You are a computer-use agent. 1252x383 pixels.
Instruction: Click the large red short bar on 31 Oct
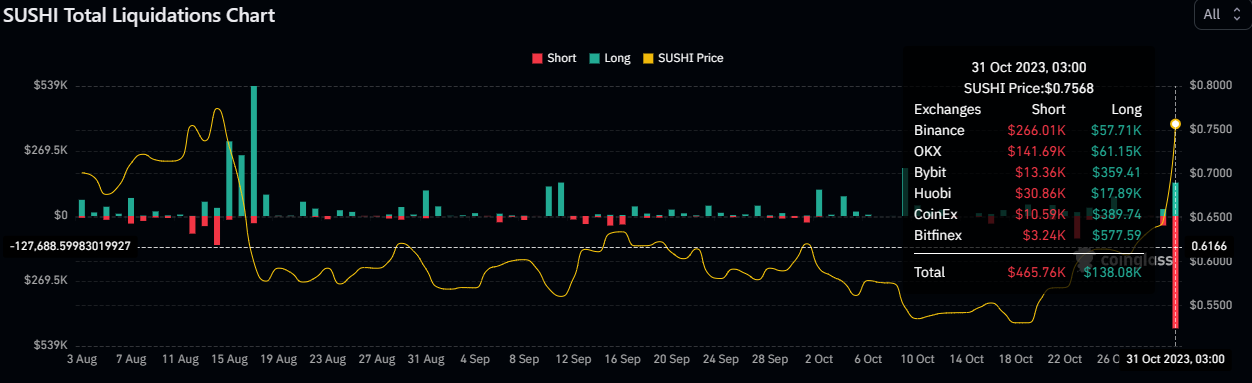click(x=1176, y=272)
